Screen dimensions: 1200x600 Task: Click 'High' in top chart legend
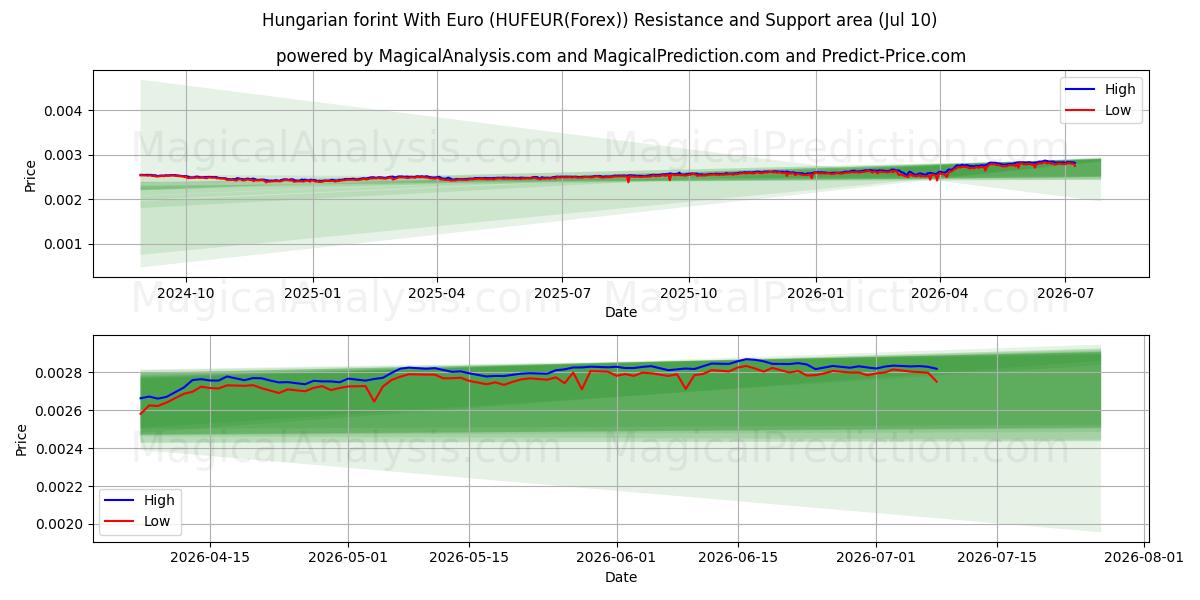[x=1120, y=89]
